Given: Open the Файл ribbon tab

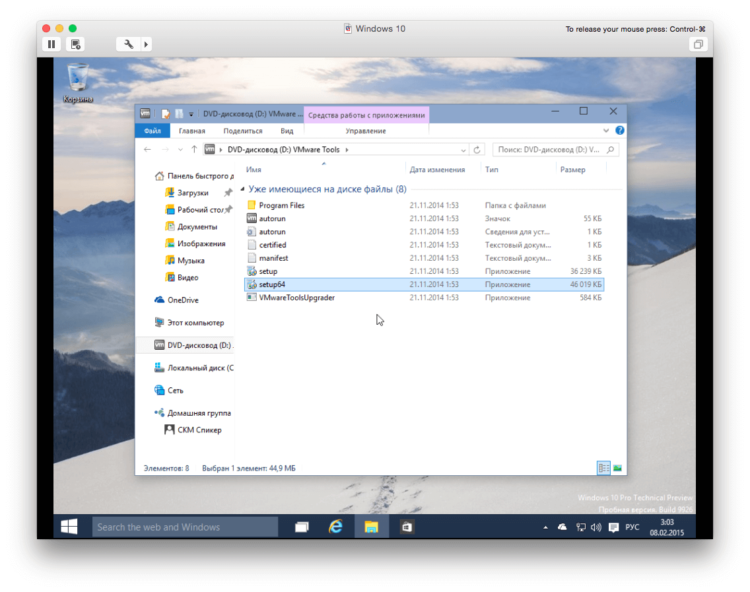Looking at the screenshot, I should coord(152,131).
